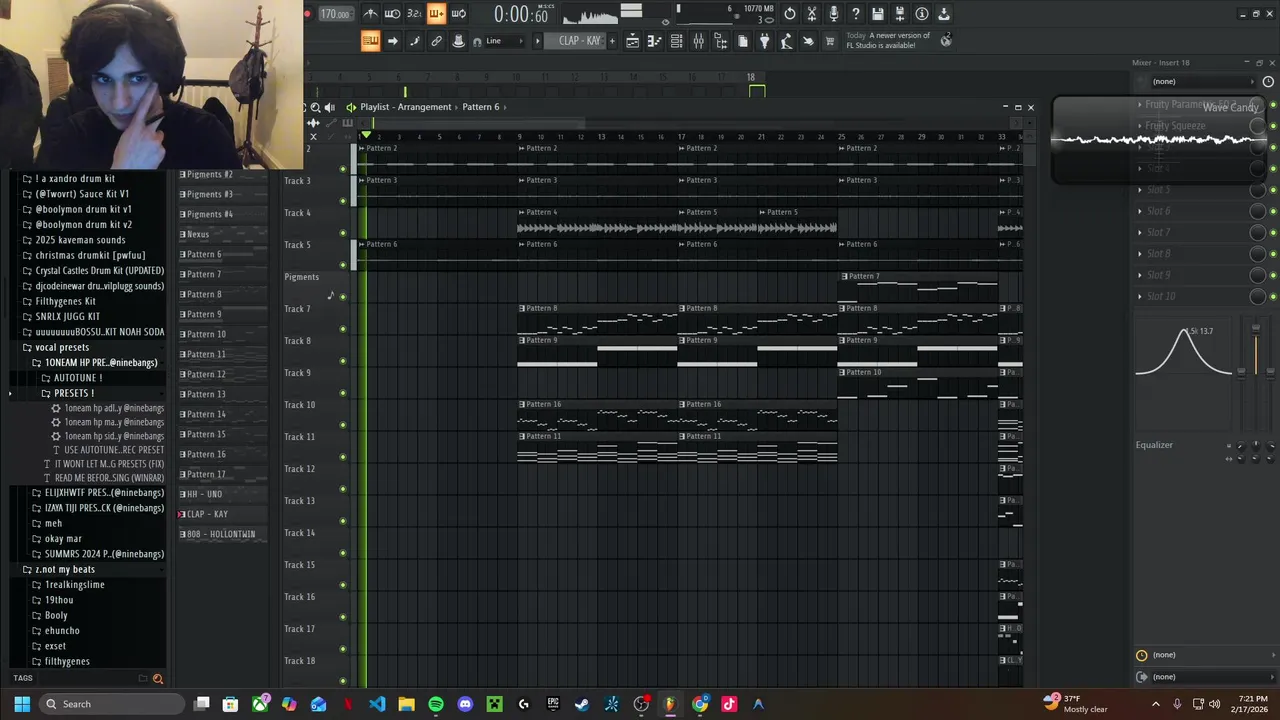
Task: Select the Draw tool in toolbar
Action: [414, 41]
